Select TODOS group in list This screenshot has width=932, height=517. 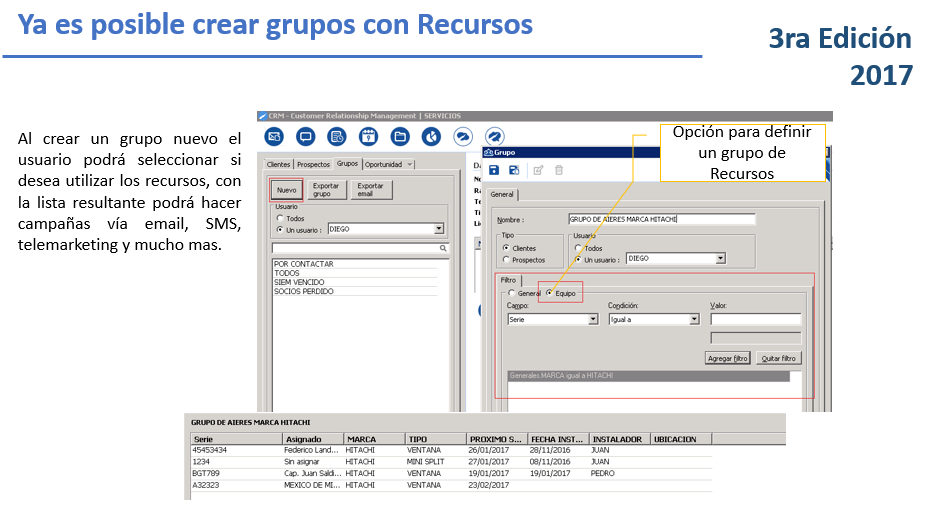point(355,273)
